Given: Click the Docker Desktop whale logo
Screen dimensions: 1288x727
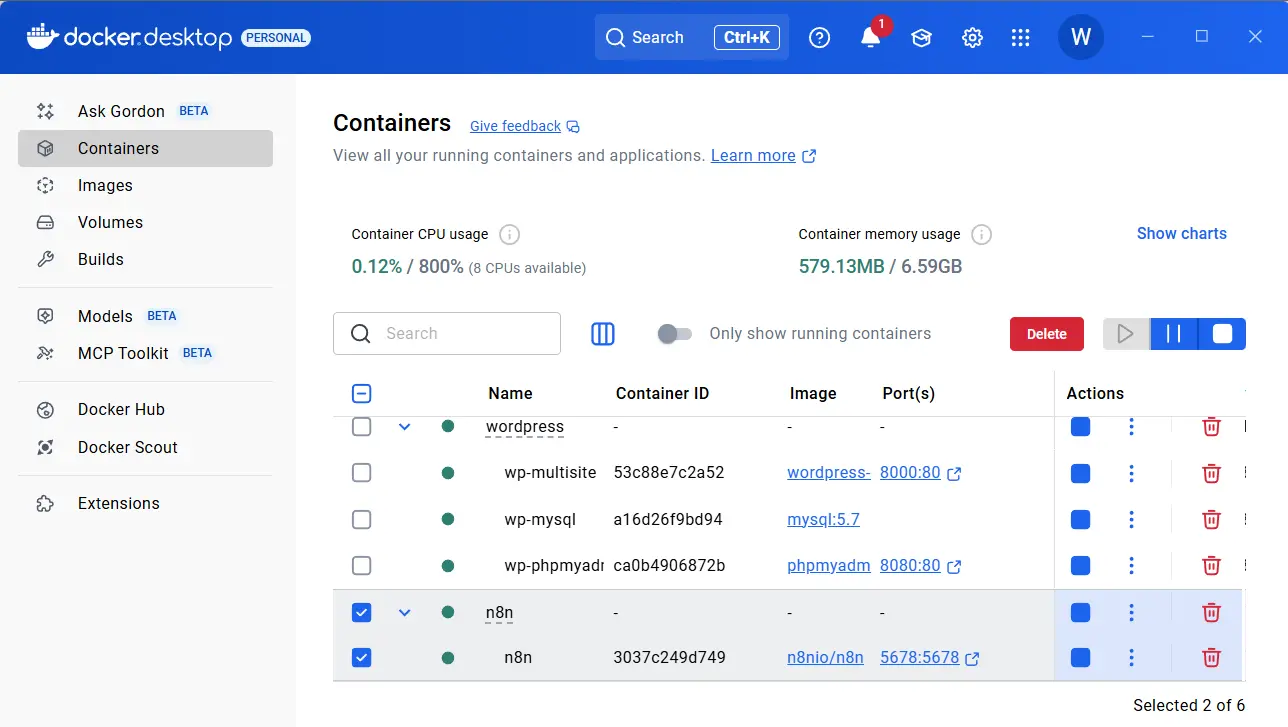Looking at the screenshot, I should point(42,37).
